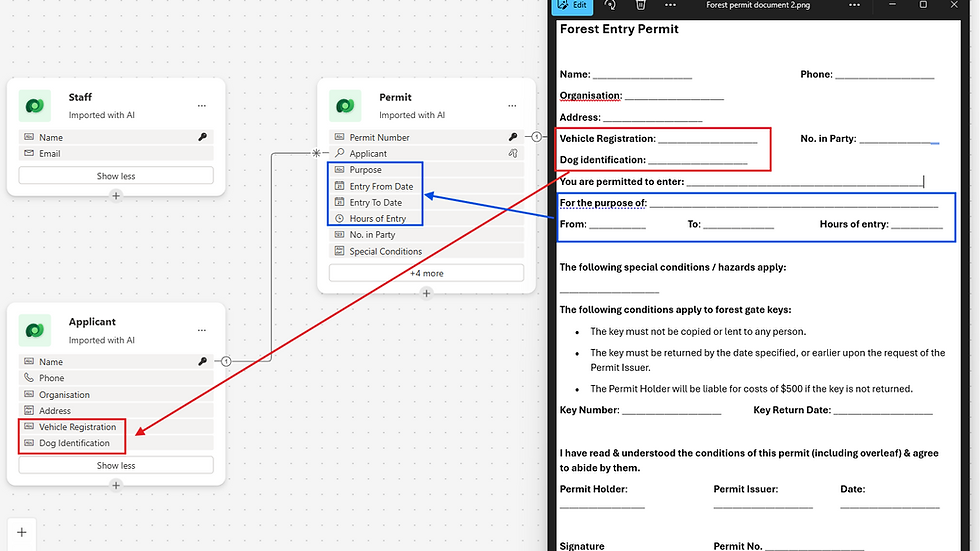This screenshot has height=551, width=980.
Task: Click the file name Forest permit document 2.png
Action: (x=758, y=5)
